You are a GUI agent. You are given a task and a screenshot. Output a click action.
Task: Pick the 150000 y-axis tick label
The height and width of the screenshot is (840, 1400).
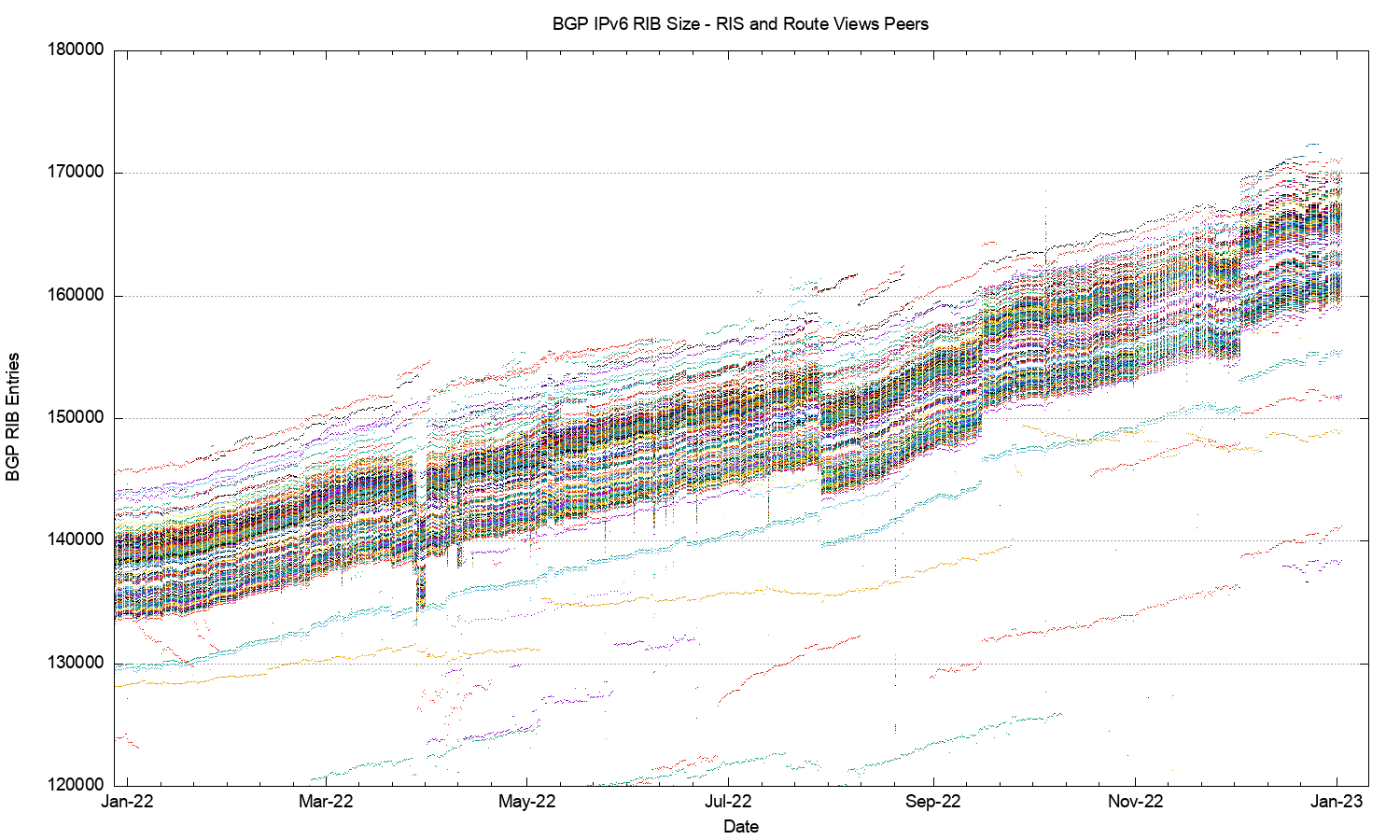(75, 418)
